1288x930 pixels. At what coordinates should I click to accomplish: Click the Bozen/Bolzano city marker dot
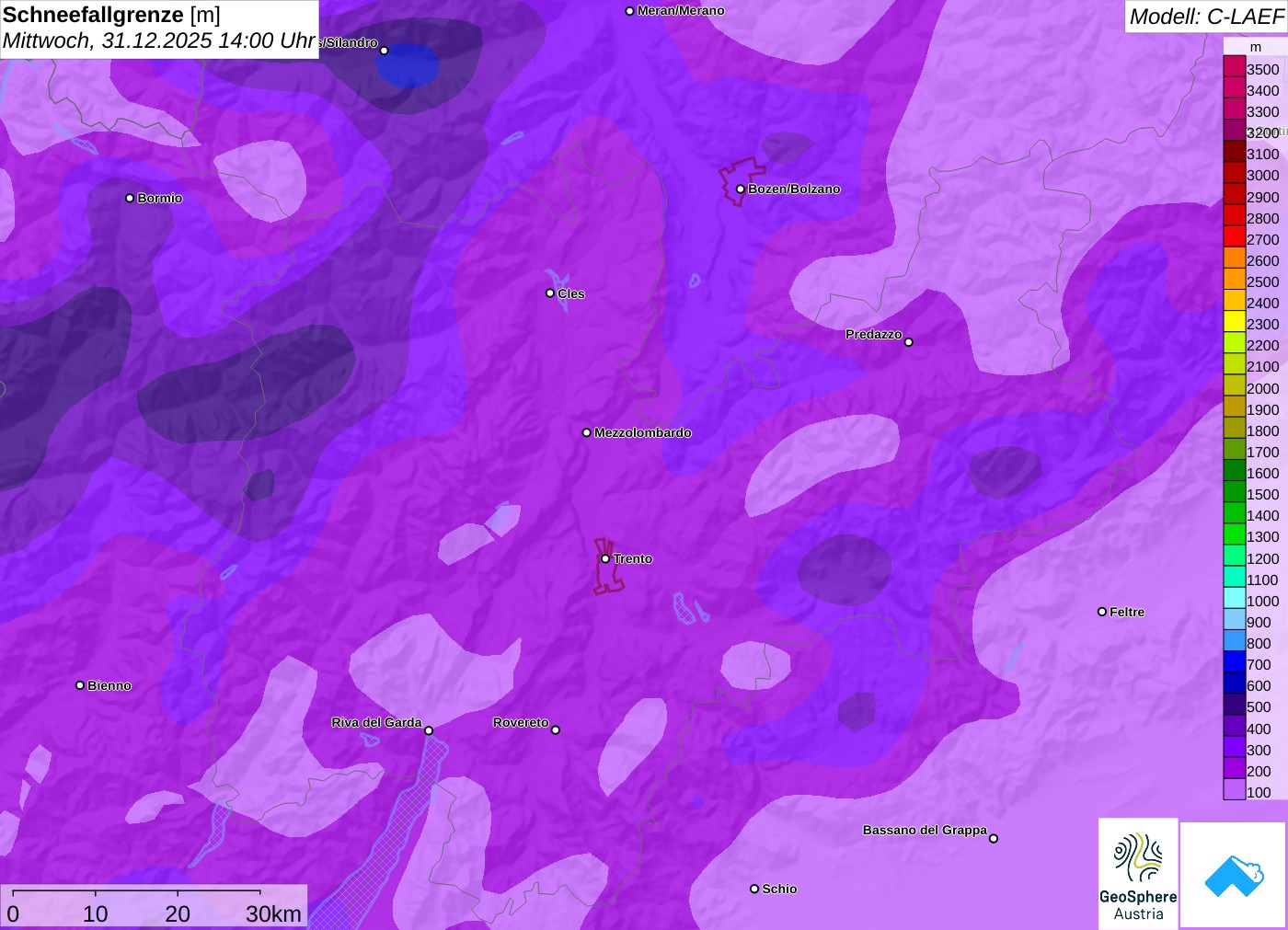tap(741, 189)
